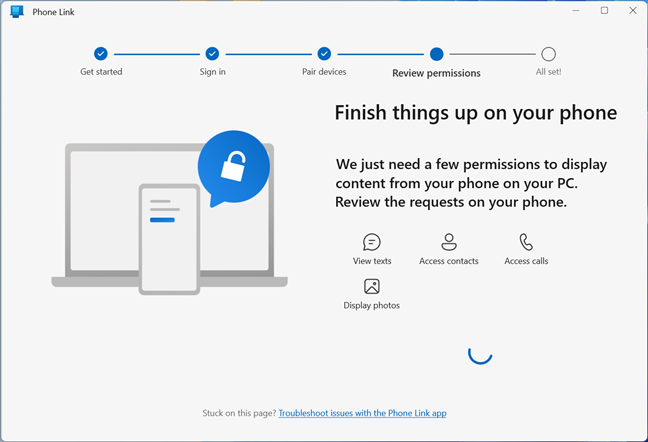The height and width of the screenshot is (442, 648).
Task: Click the Get started step label
Action: (x=100, y=72)
